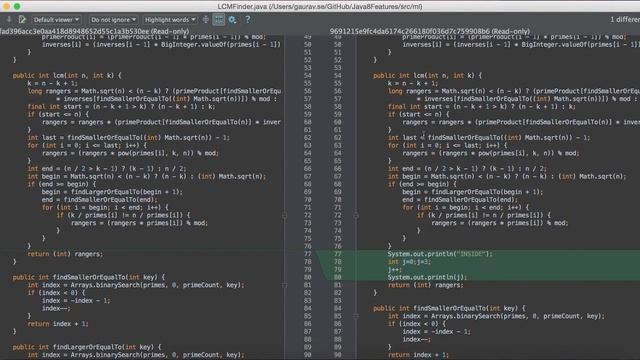The width and height of the screenshot is (640, 360).
Task: Click return (int) rangers; in left pane
Action: tap(65, 254)
